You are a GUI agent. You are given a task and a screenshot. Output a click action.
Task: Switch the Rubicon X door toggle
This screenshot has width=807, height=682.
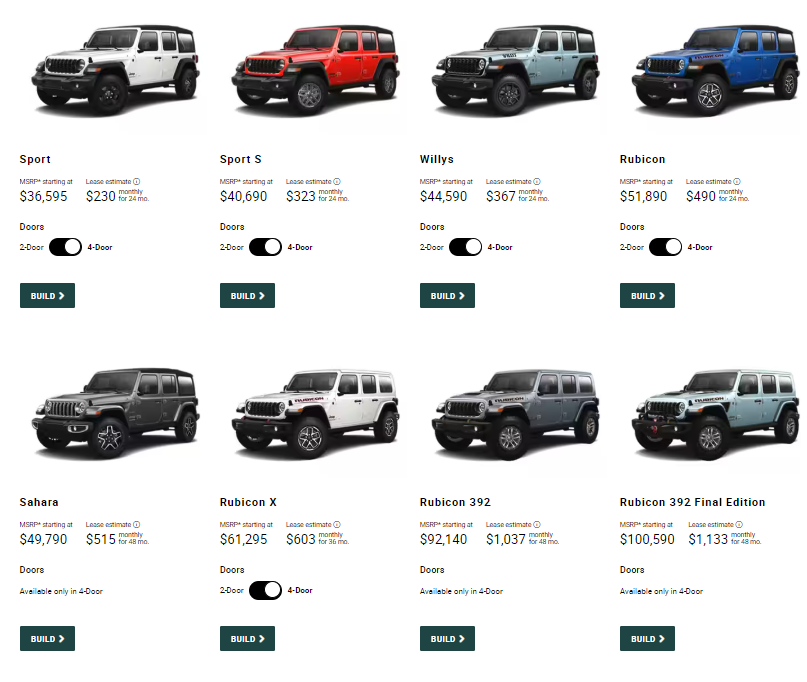click(266, 590)
